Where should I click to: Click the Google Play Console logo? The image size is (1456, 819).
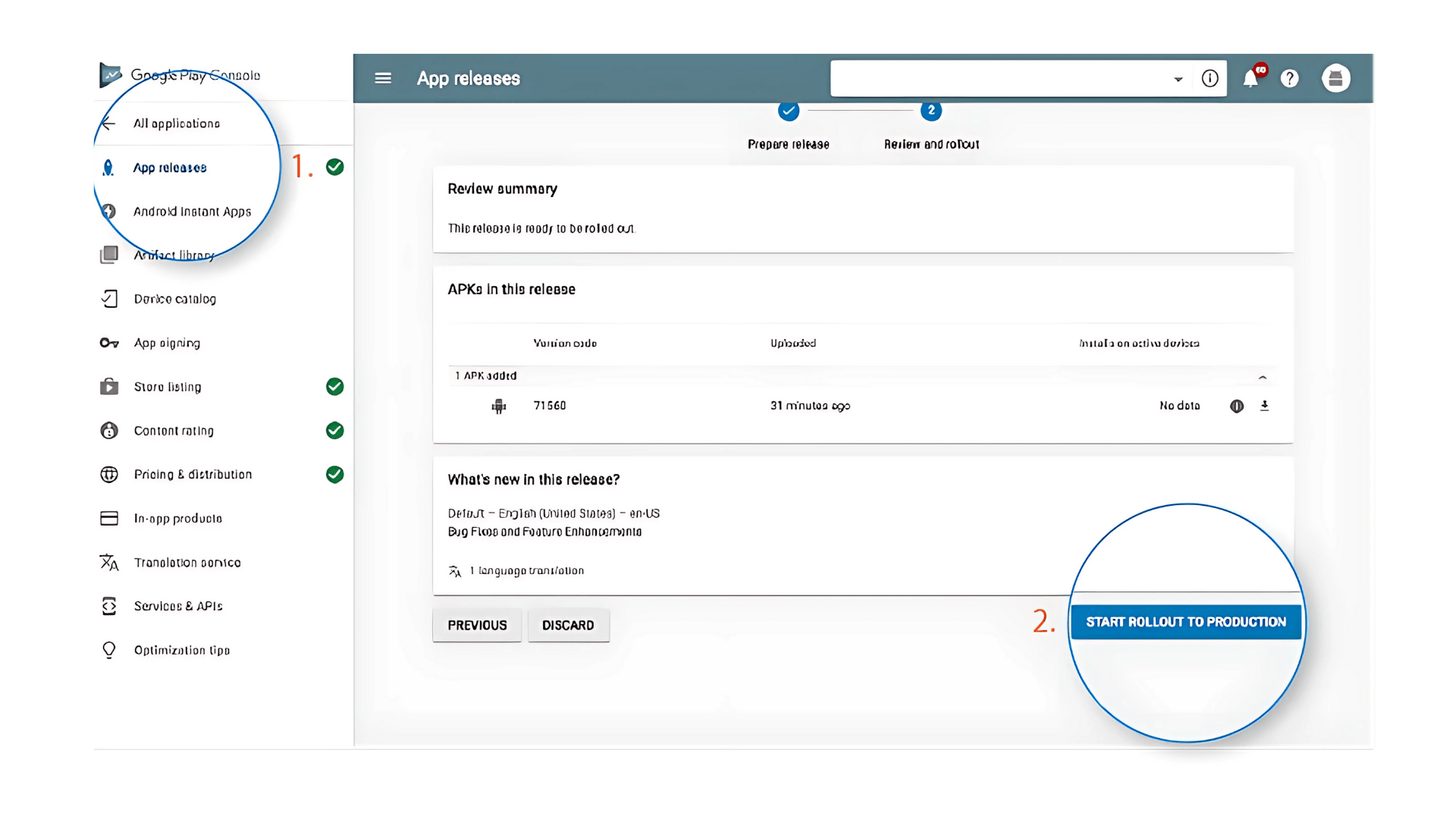[x=111, y=74]
